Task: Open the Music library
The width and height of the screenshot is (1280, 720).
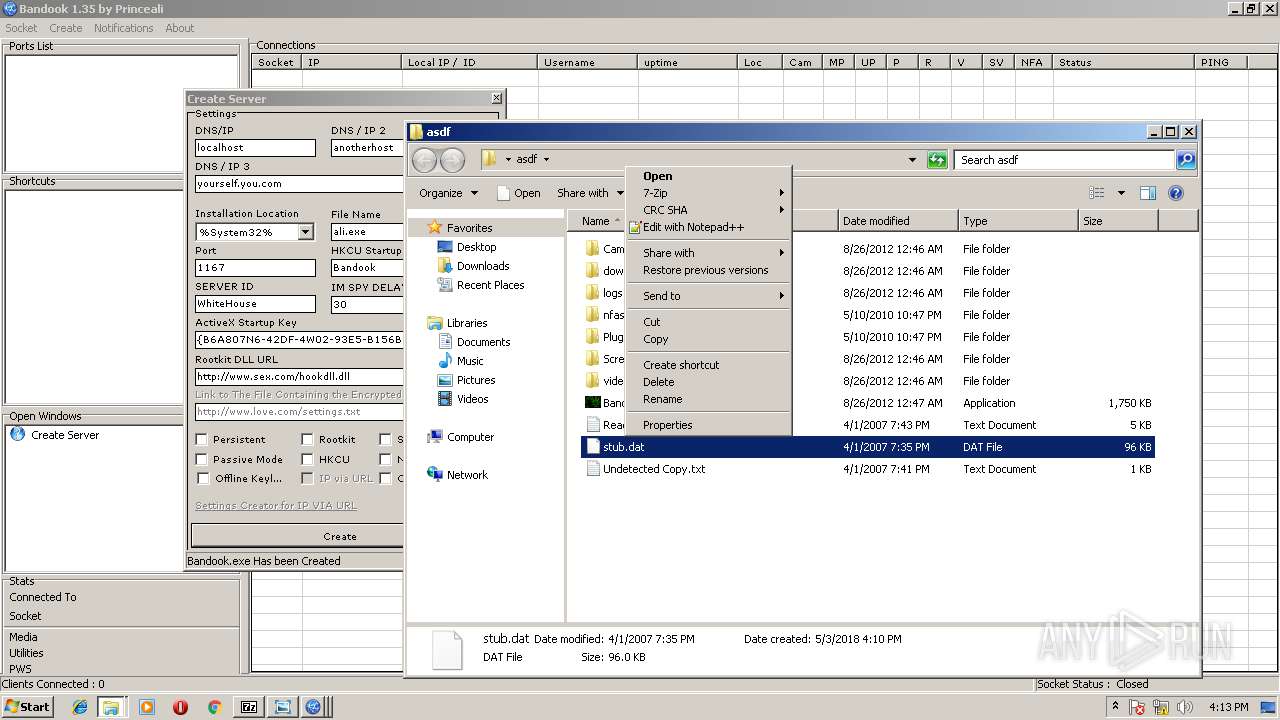Action: click(470, 361)
